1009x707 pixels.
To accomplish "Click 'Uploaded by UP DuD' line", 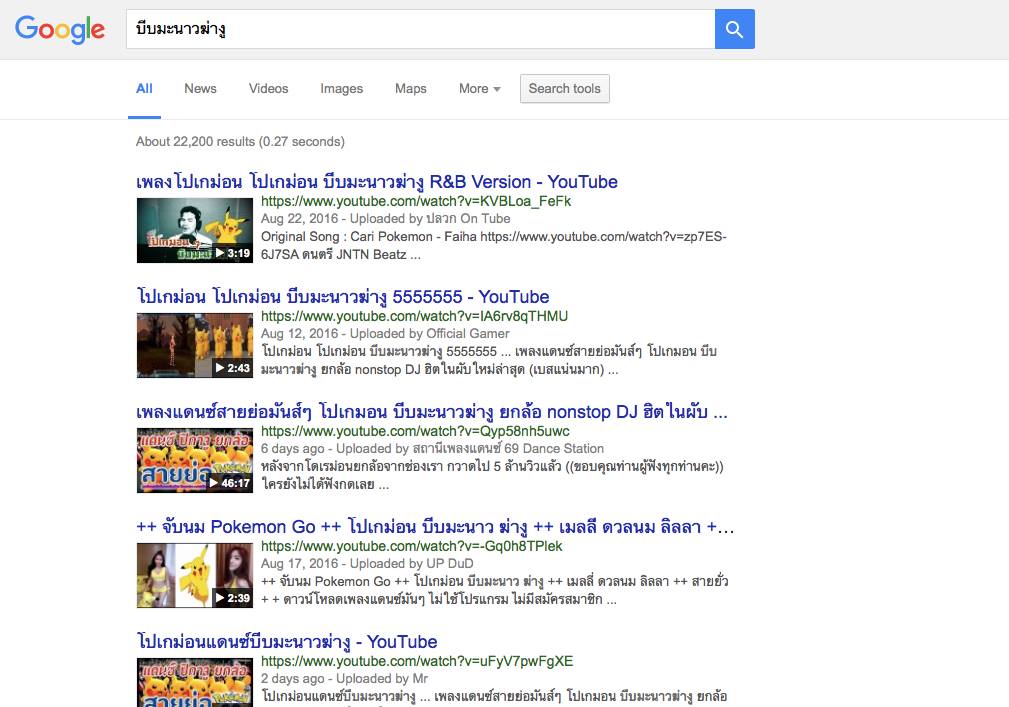I will coord(367,564).
